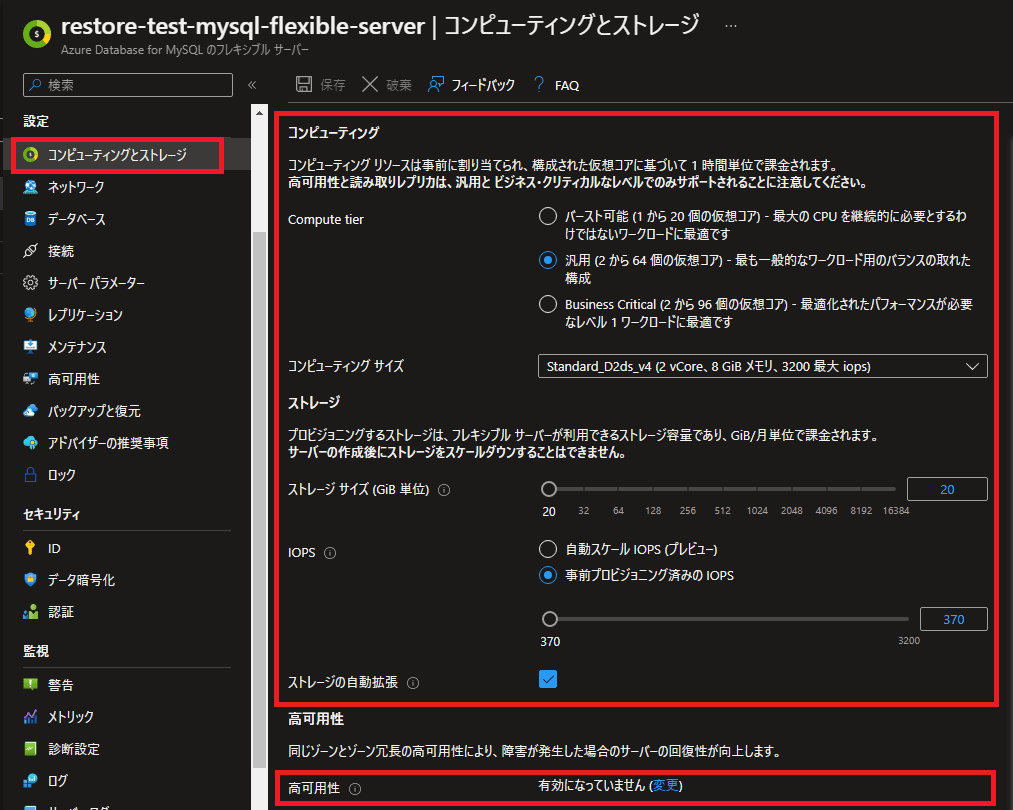
Task: Open メトリック monitoring page
Action: (x=71, y=716)
